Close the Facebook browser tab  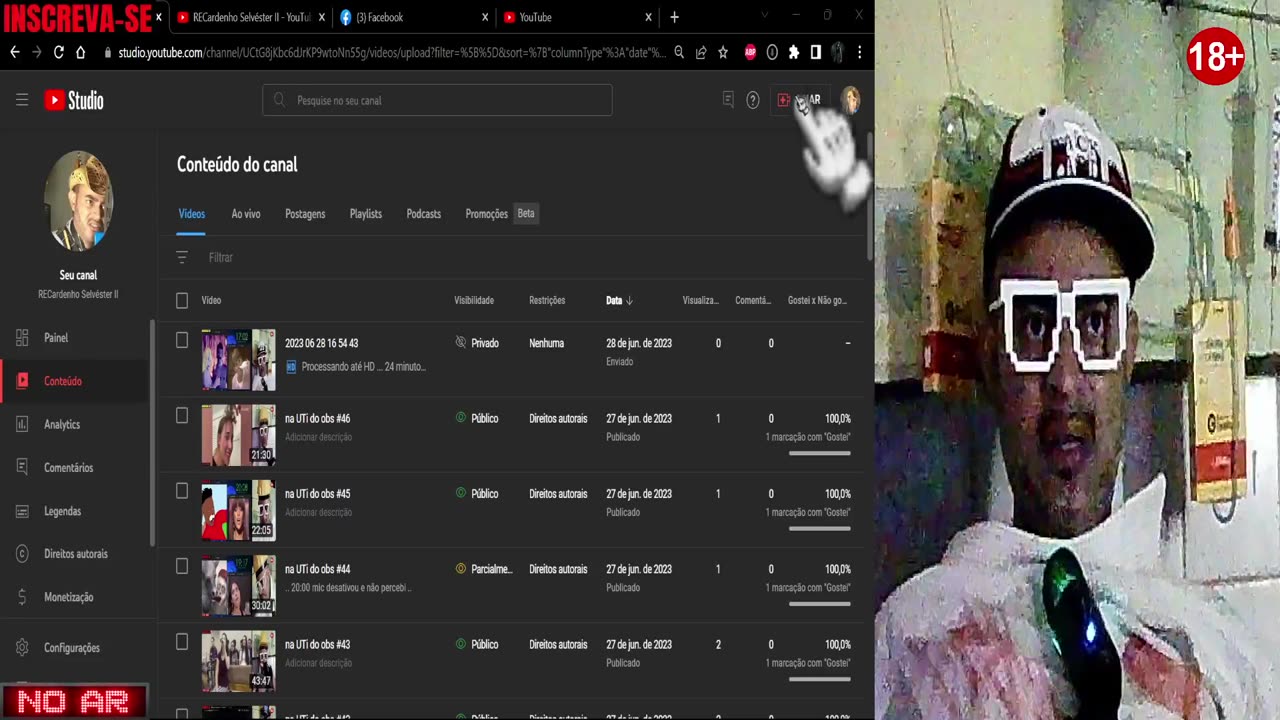(485, 17)
